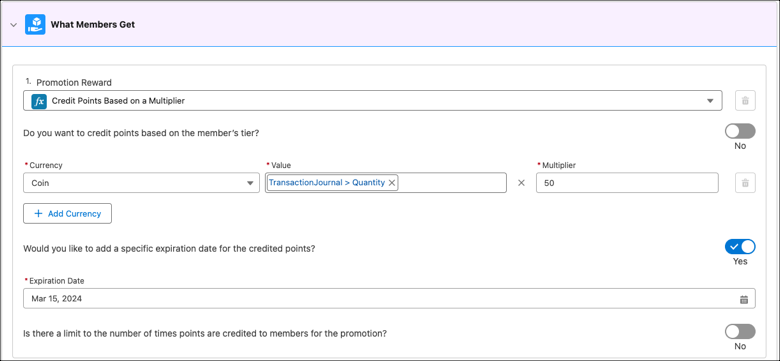Open the Promotion Reward dropdown
Image resolution: width=780 pixels, height=361 pixels.
tap(373, 100)
